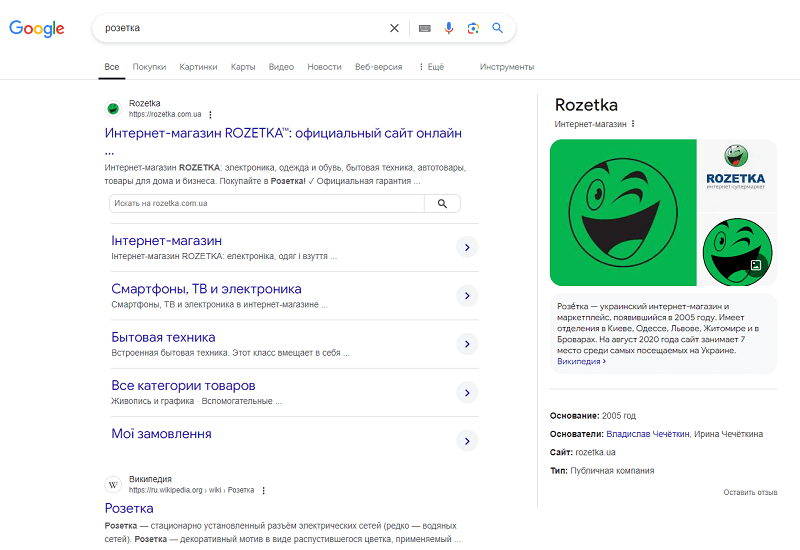The width and height of the screenshot is (800, 550).
Task: Open Все категории товаров sitelink
Action: tap(183, 386)
